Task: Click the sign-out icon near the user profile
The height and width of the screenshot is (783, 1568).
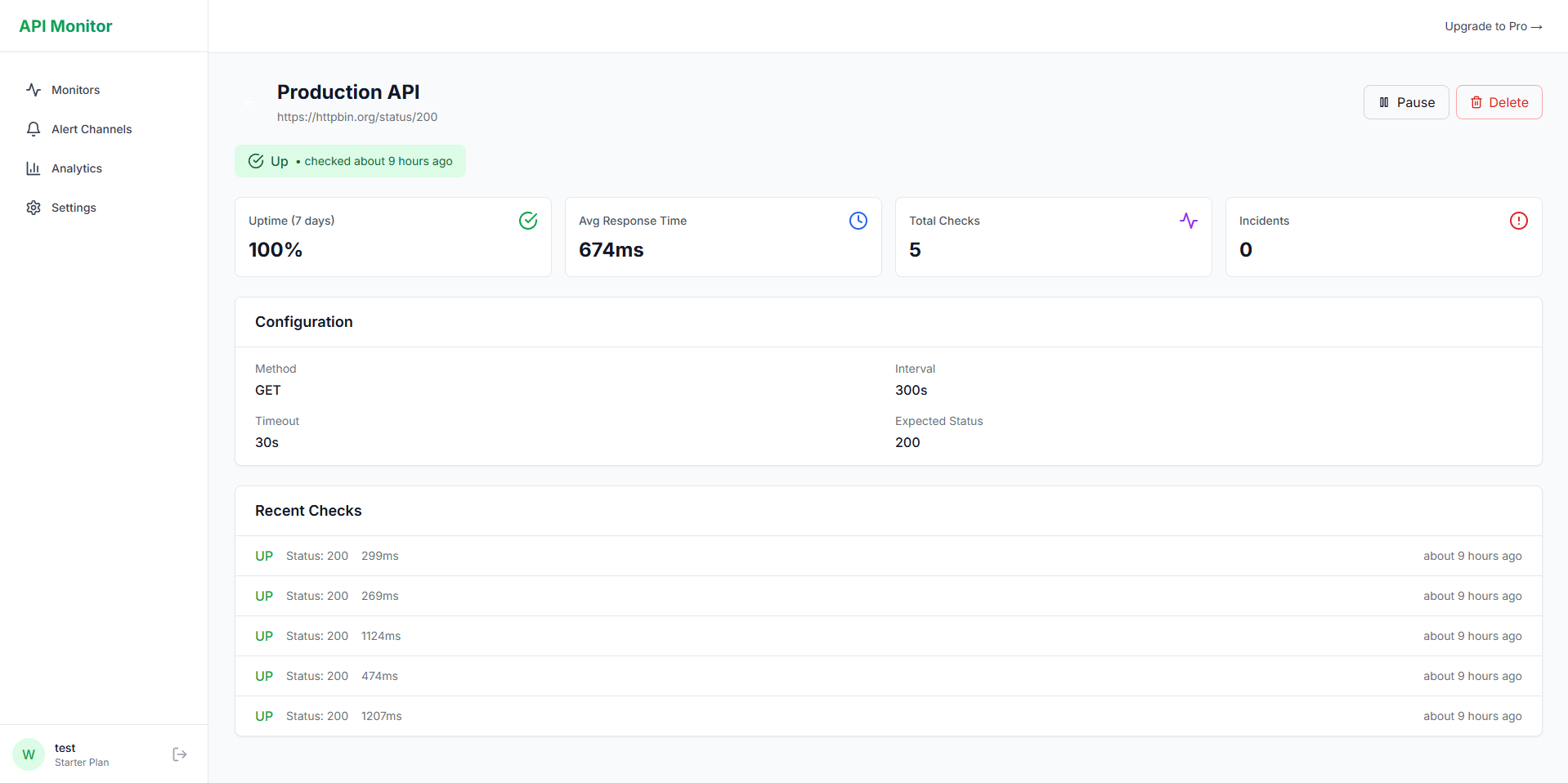Action: click(x=179, y=754)
